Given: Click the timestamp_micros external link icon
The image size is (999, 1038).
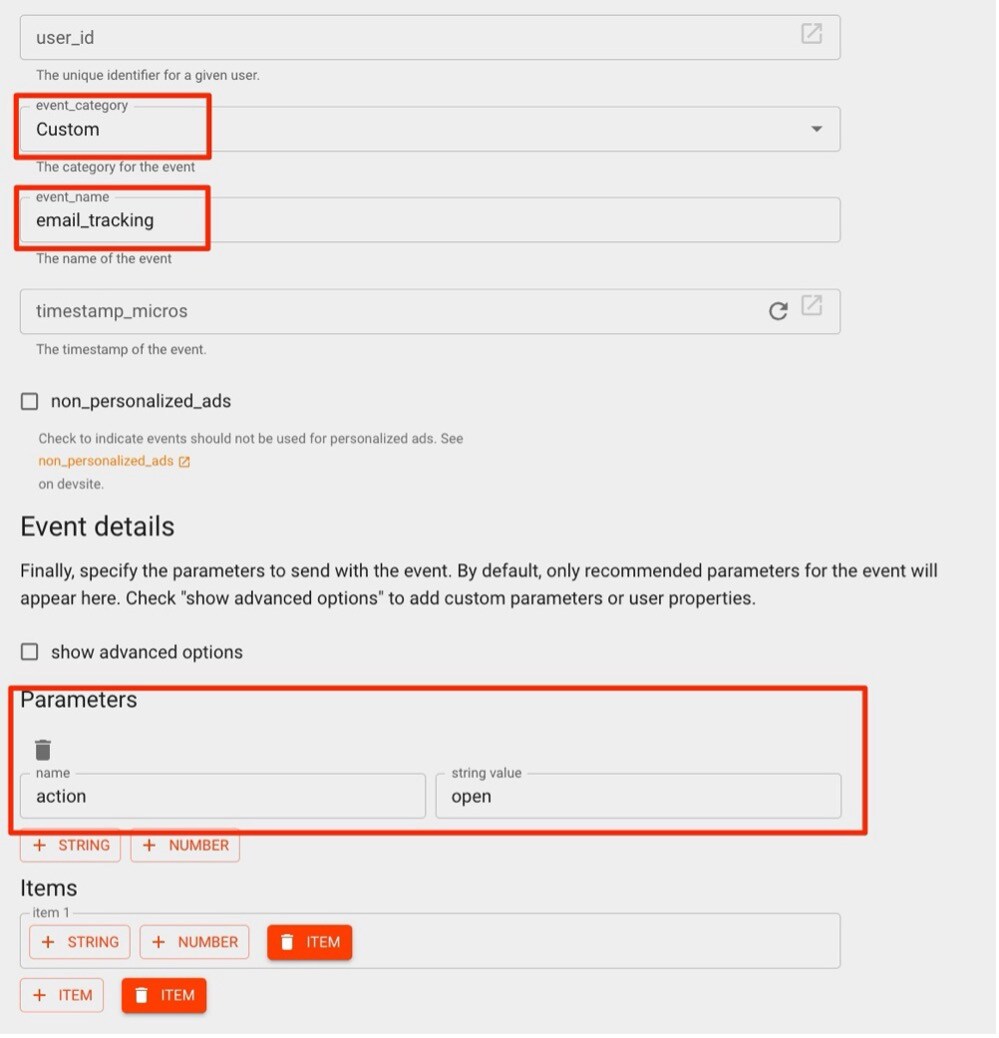Looking at the screenshot, I should (812, 306).
